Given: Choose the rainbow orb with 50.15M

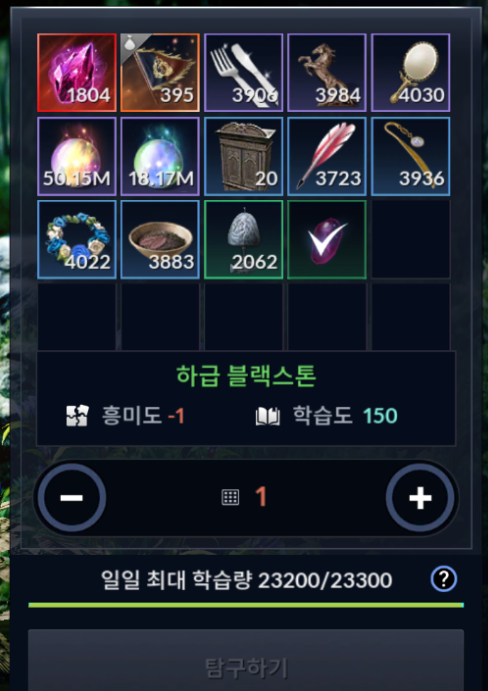Looking at the screenshot, I should click(77, 156).
